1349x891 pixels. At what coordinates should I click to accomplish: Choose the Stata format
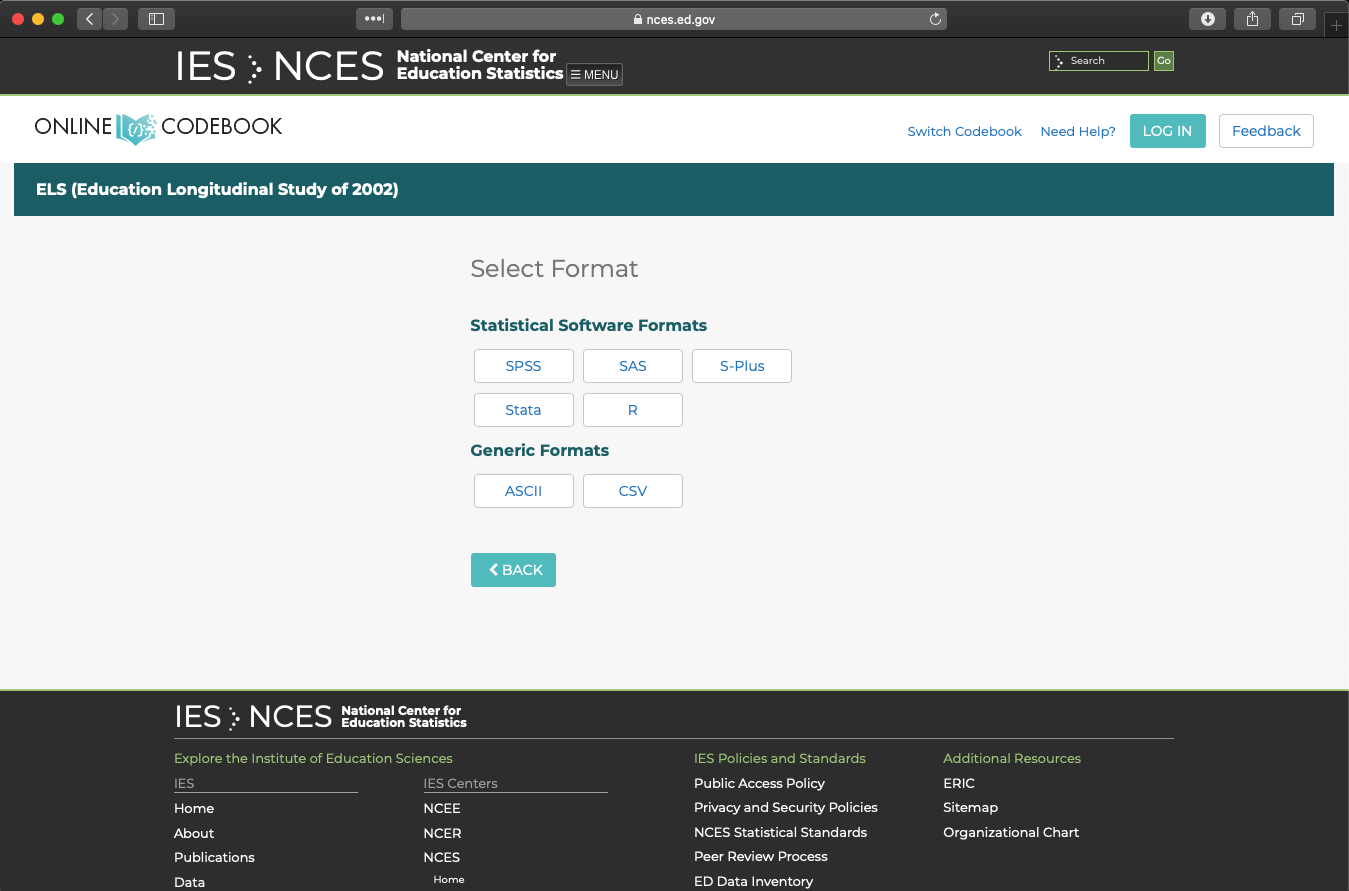point(524,410)
